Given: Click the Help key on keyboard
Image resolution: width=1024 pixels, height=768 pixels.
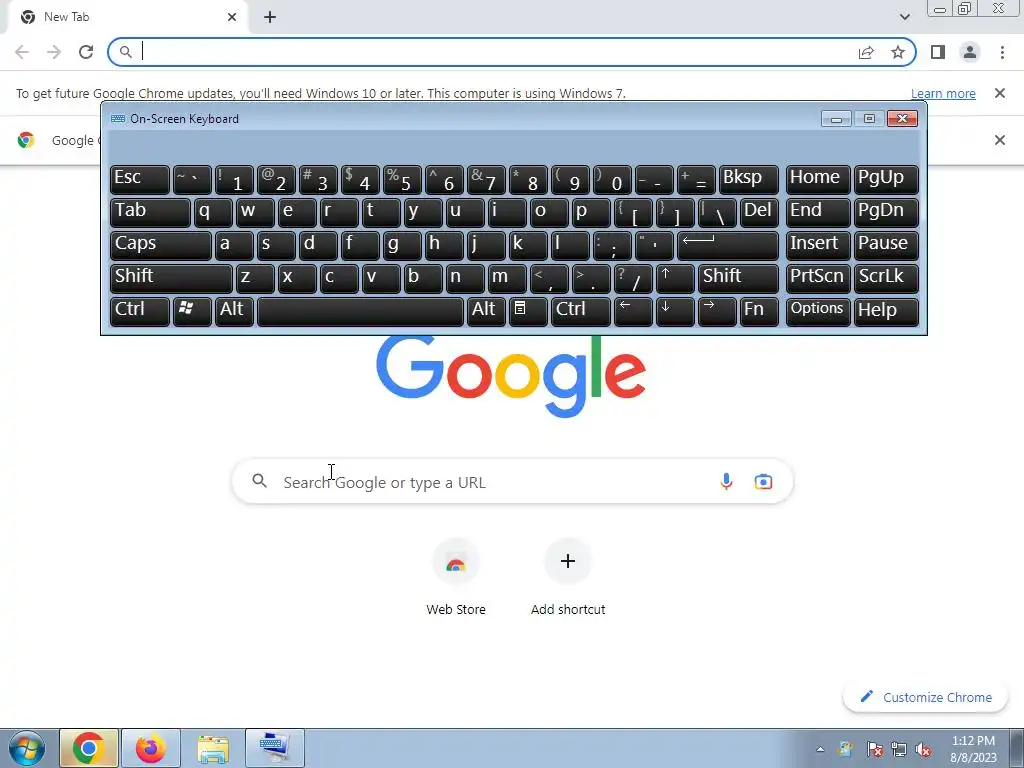Looking at the screenshot, I should tap(886, 311).
